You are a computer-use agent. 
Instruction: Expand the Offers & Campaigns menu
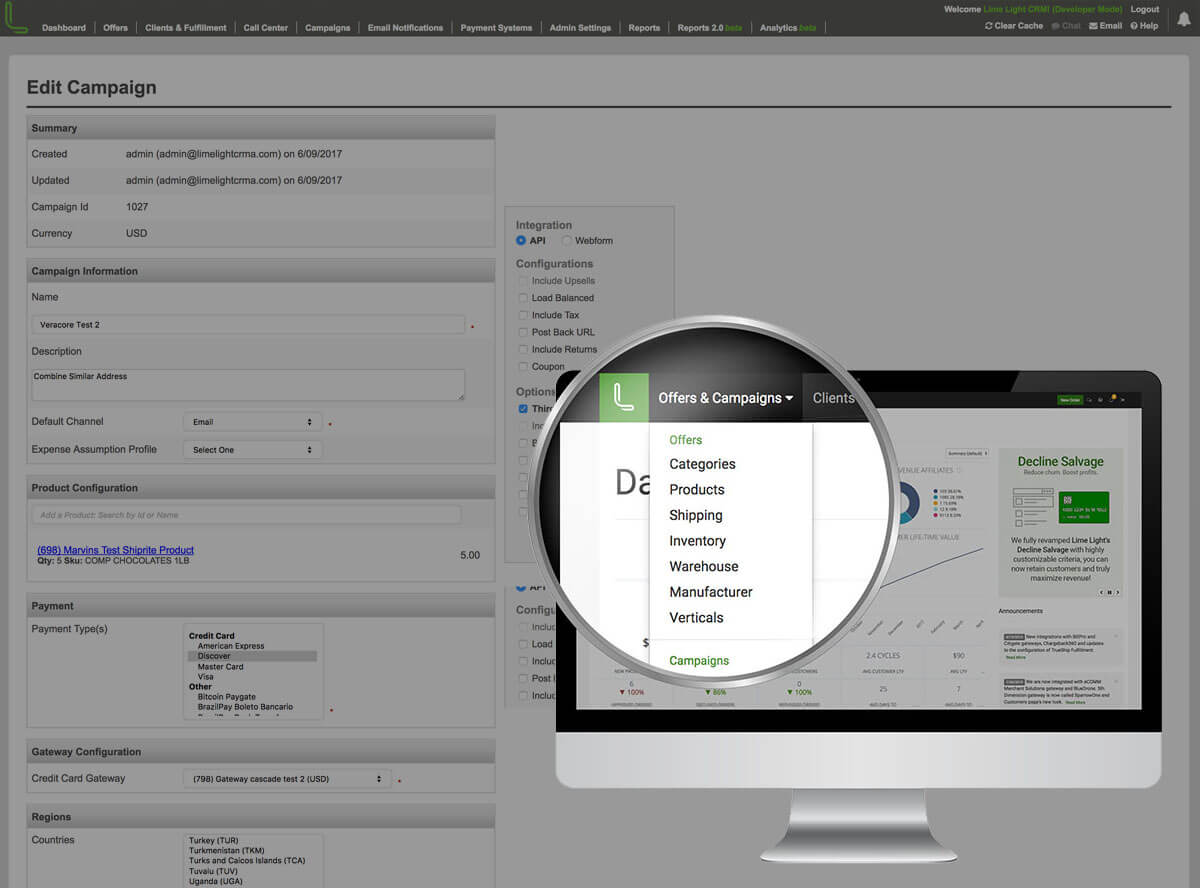point(725,398)
